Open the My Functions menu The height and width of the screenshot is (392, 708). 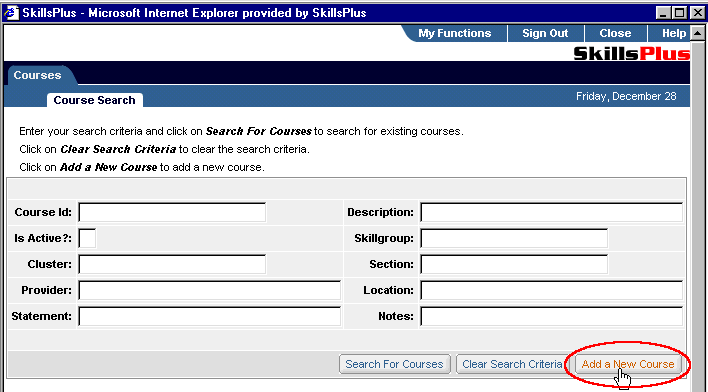tap(454, 33)
